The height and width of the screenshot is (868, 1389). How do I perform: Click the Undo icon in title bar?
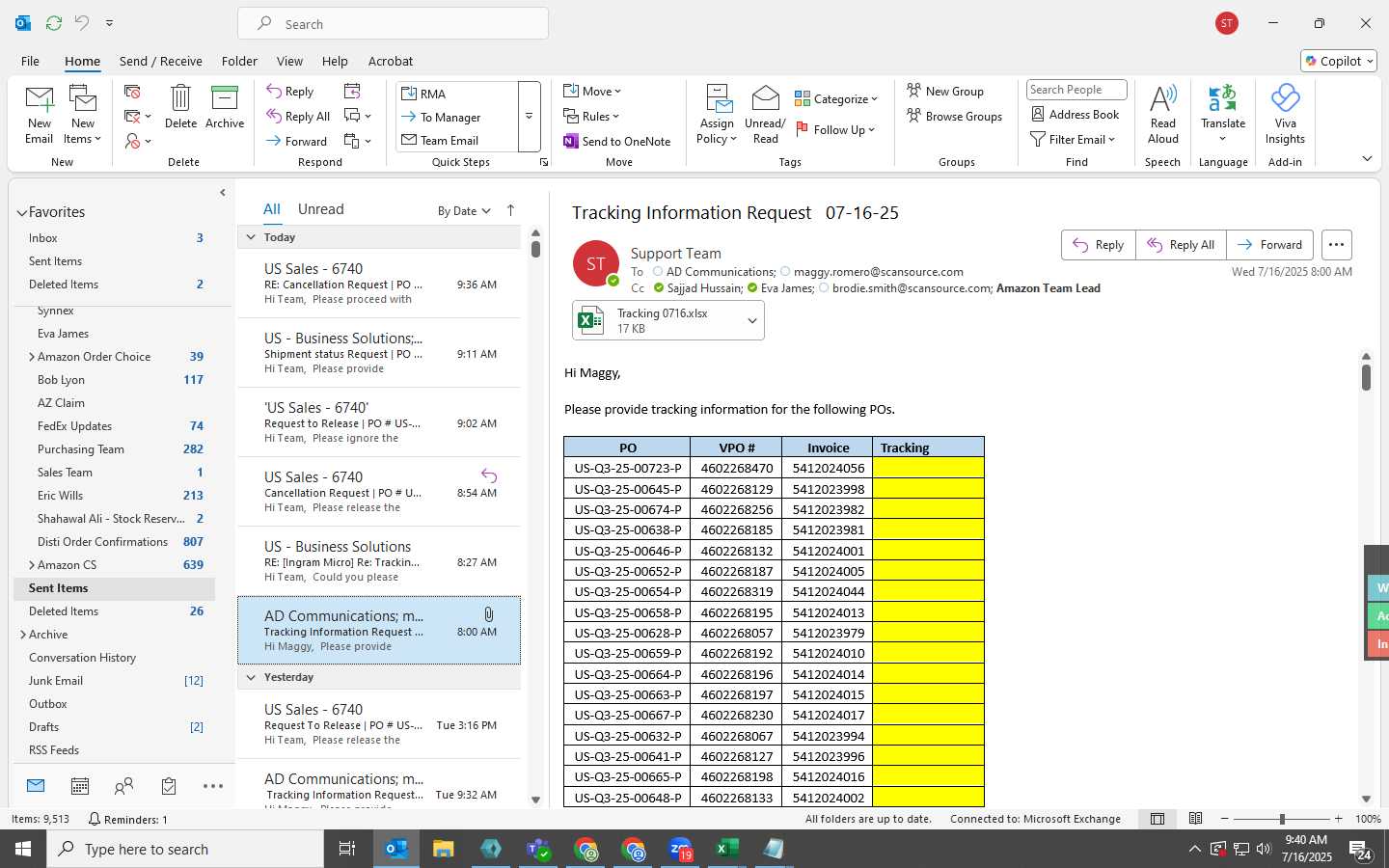(82, 22)
